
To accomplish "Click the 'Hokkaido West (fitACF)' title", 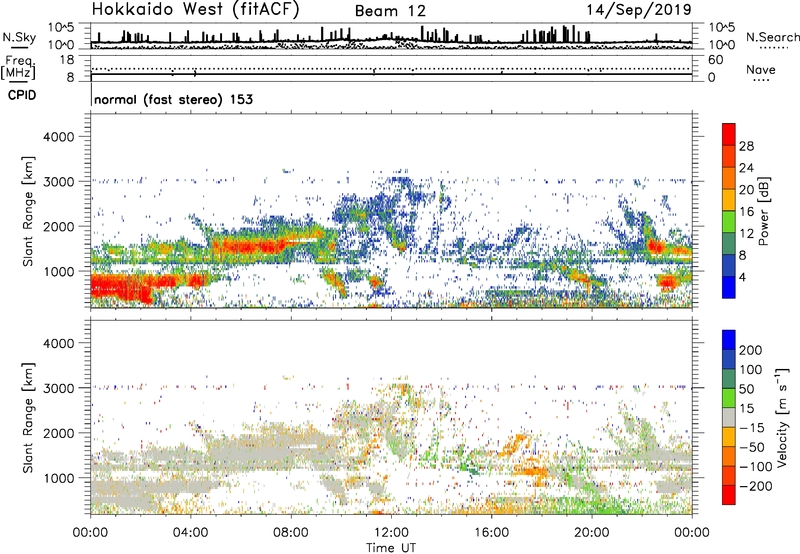I will click(195, 10).
